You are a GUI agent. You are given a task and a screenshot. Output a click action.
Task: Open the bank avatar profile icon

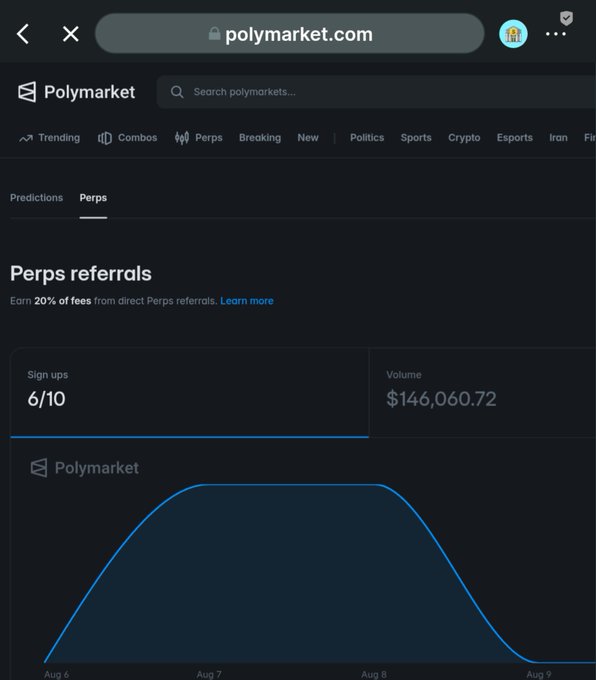click(x=513, y=34)
